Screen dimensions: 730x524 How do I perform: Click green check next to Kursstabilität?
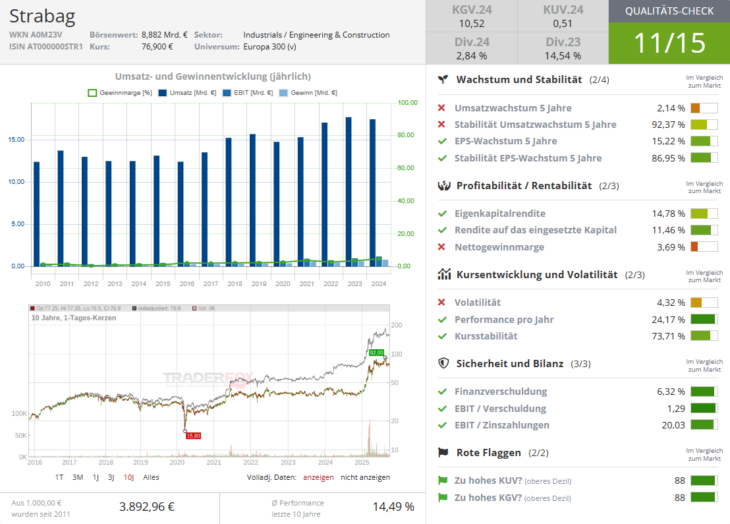[442, 336]
